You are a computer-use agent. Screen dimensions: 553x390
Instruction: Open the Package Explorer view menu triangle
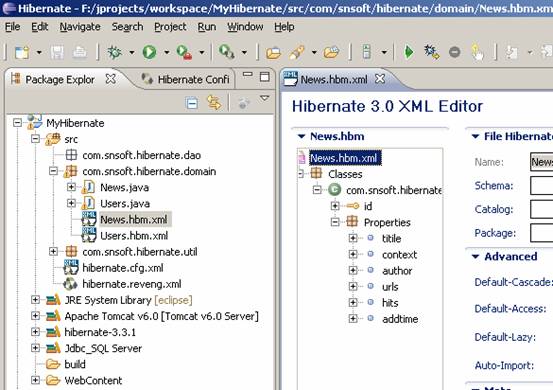265,98
